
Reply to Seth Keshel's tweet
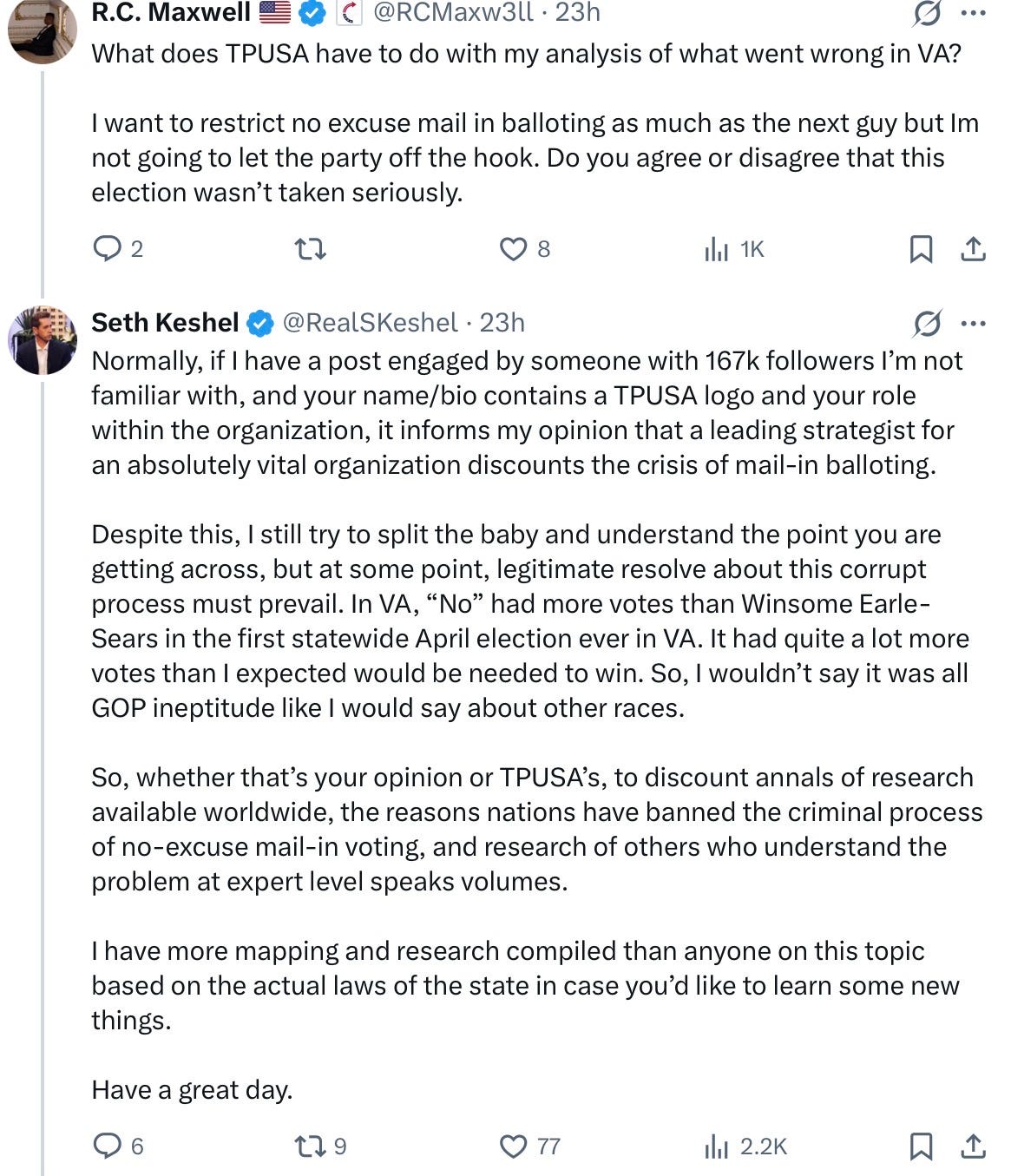108,1146
